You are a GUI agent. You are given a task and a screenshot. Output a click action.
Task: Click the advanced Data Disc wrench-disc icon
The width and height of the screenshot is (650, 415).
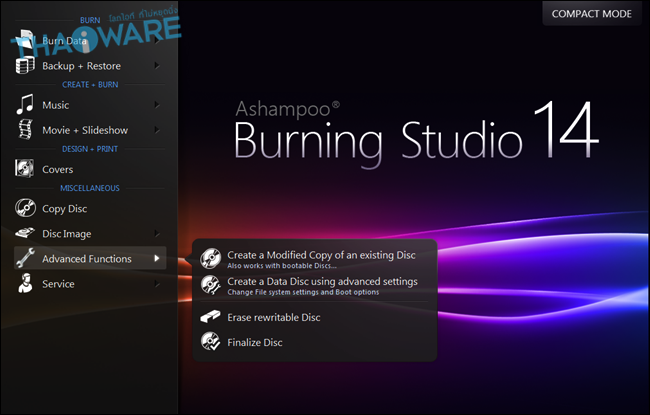pos(211,285)
